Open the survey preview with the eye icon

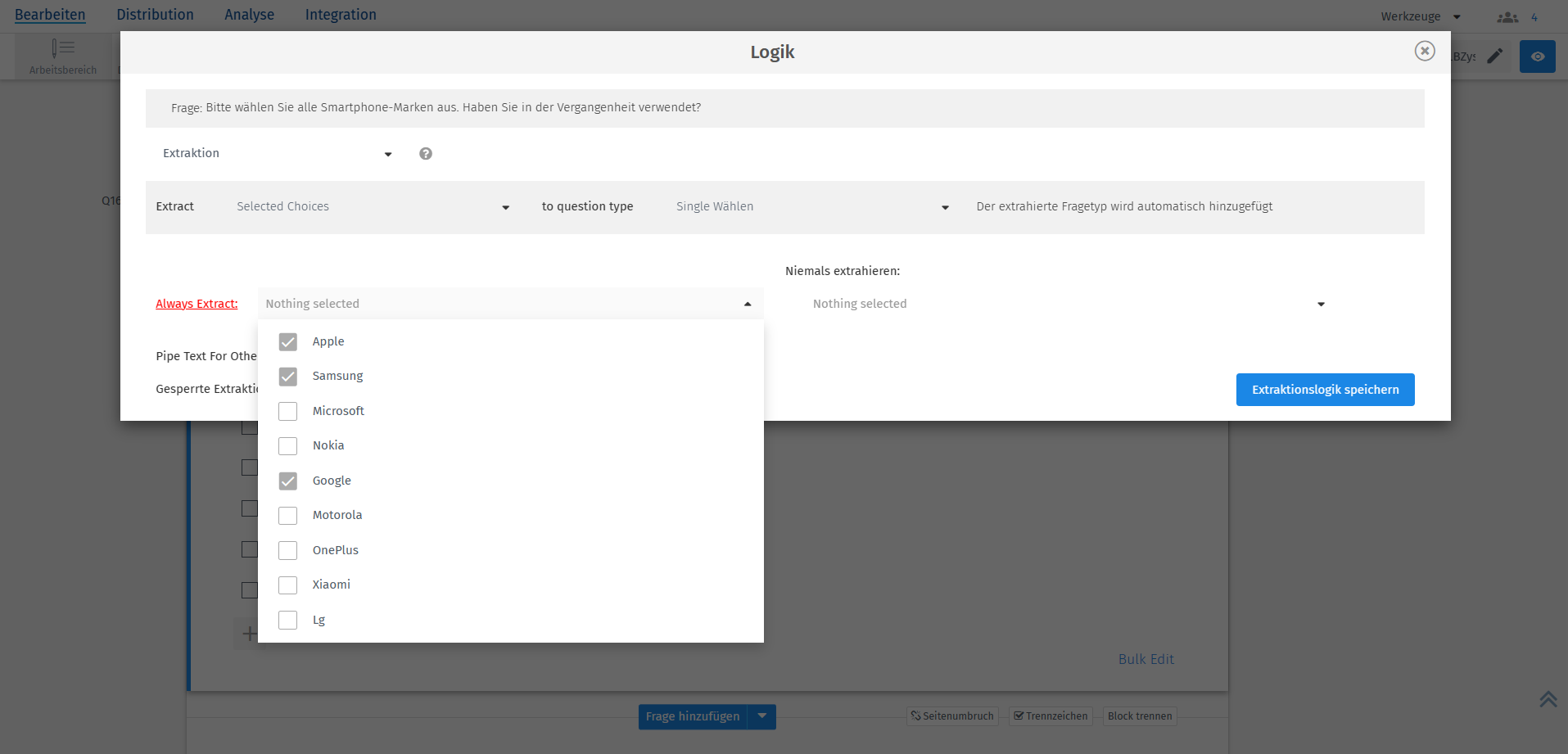pyautogui.click(x=1537, y=56)
